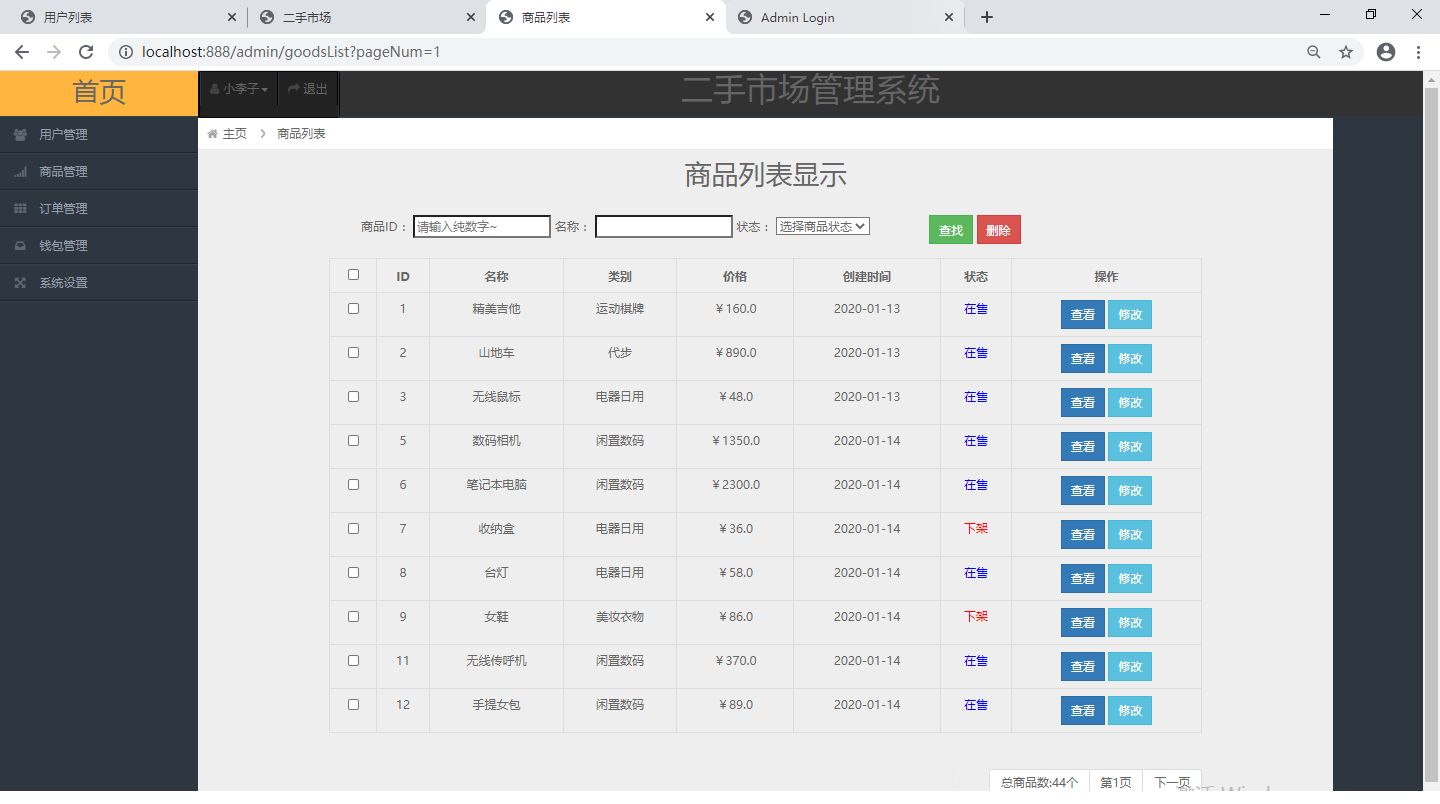Check the checkbox for 精美吉他 row

coord(353,309)
